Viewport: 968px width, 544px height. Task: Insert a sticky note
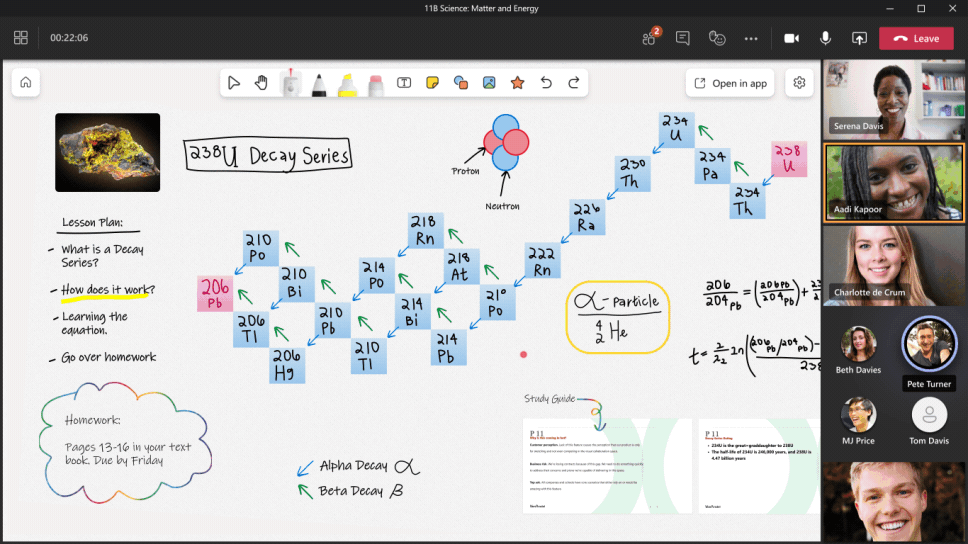pos(432,83)
